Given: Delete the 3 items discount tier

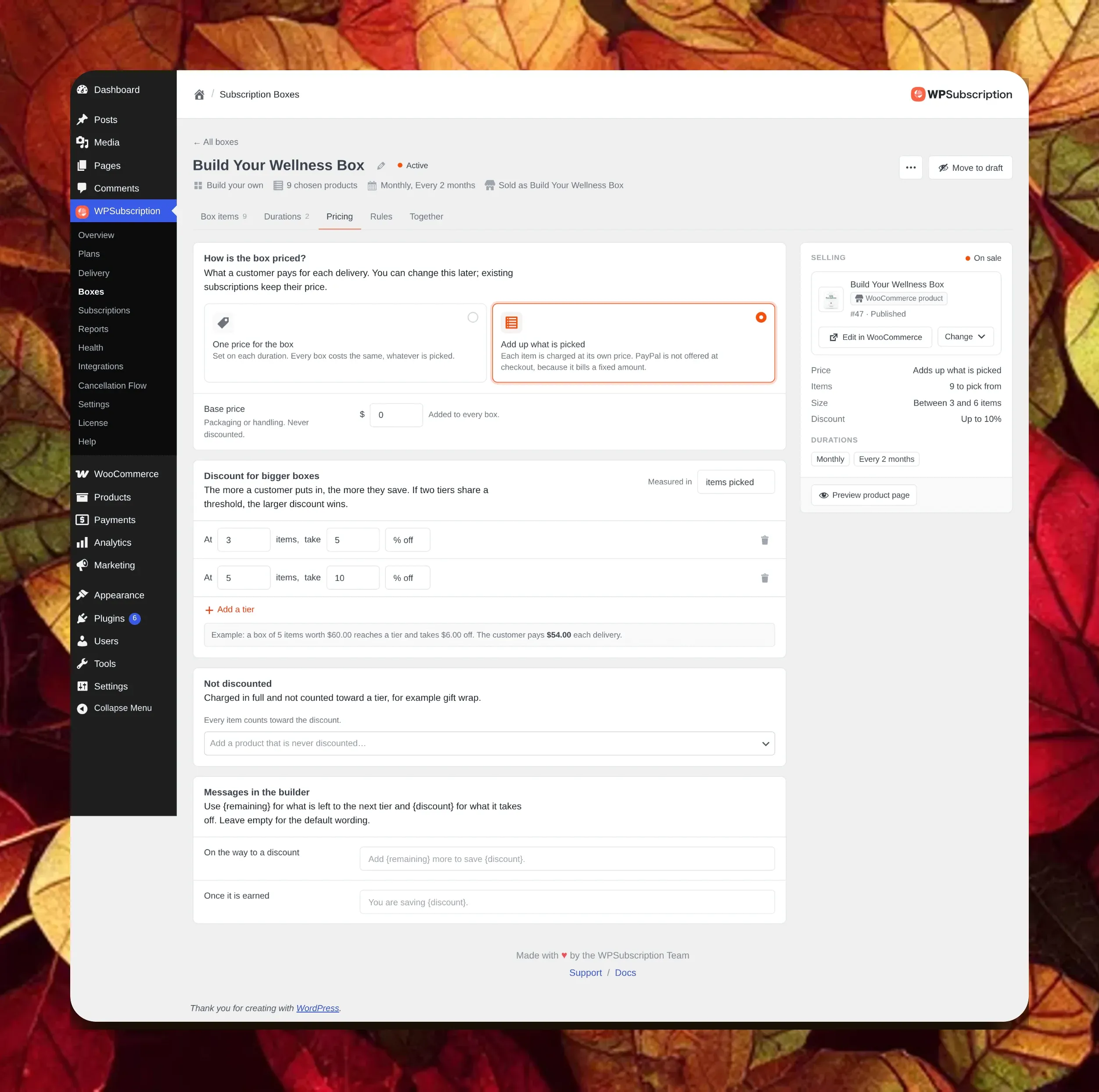Looking at the screenshot, I should [765, 540].
